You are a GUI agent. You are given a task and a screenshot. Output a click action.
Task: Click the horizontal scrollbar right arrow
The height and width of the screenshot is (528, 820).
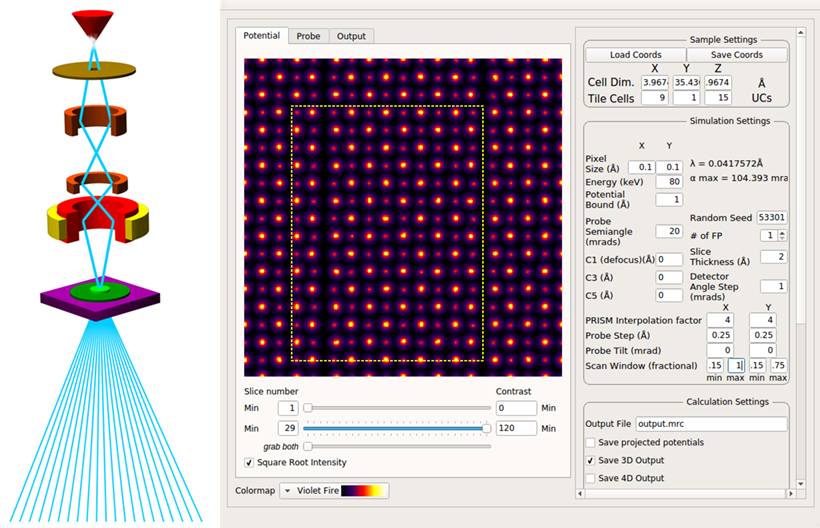pyautogui.click(x=791, y=493)
